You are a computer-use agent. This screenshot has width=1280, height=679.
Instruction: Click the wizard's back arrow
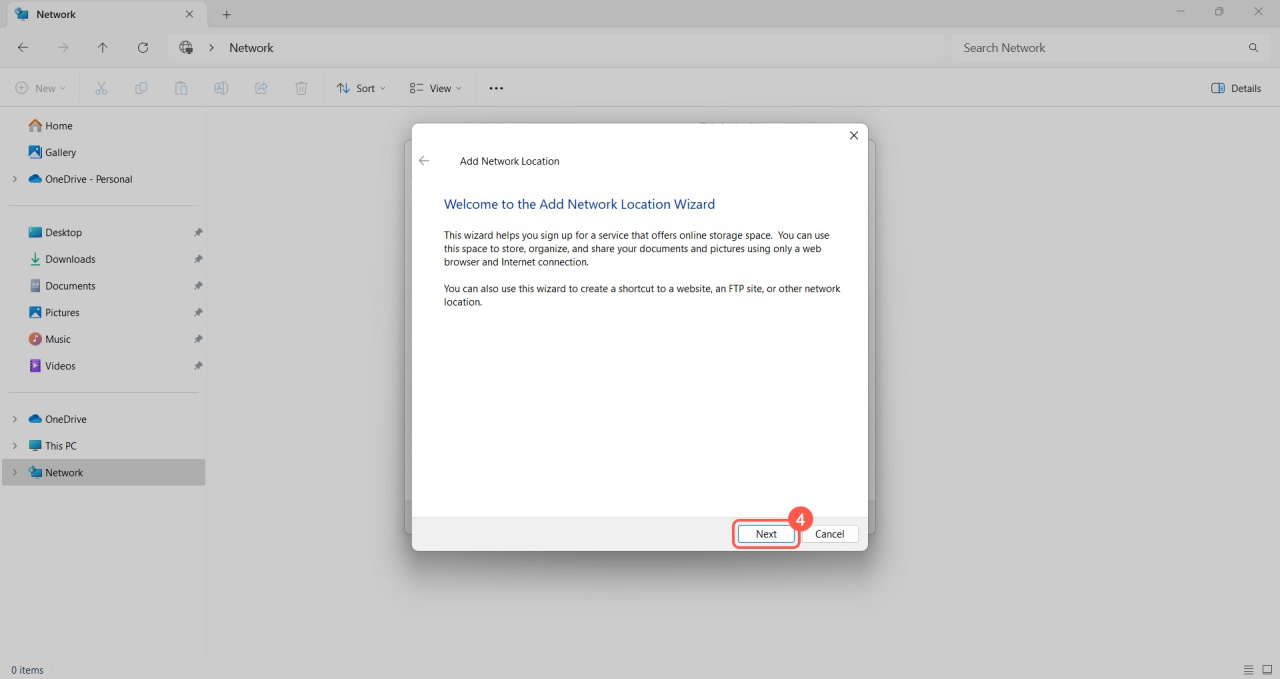click(x=424, y=161)
